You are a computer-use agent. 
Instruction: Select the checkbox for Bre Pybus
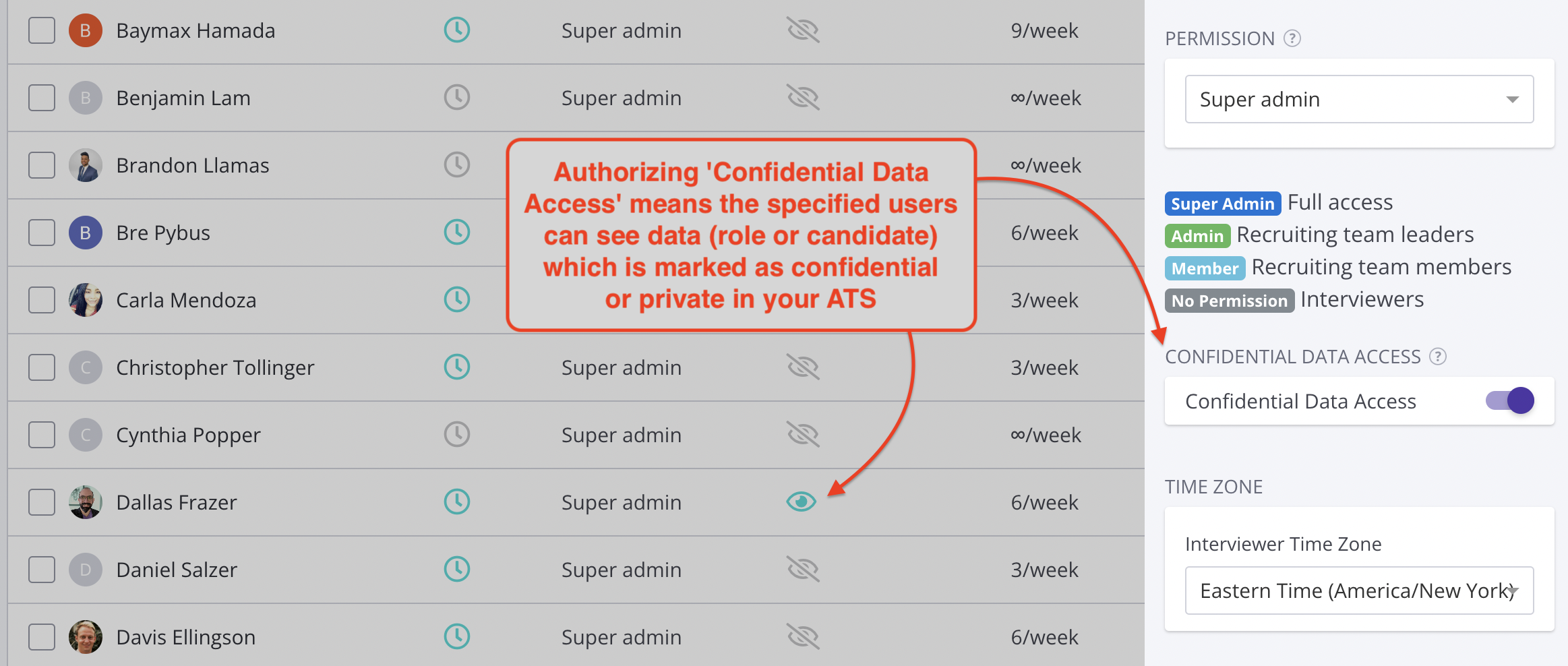(42, 233)
